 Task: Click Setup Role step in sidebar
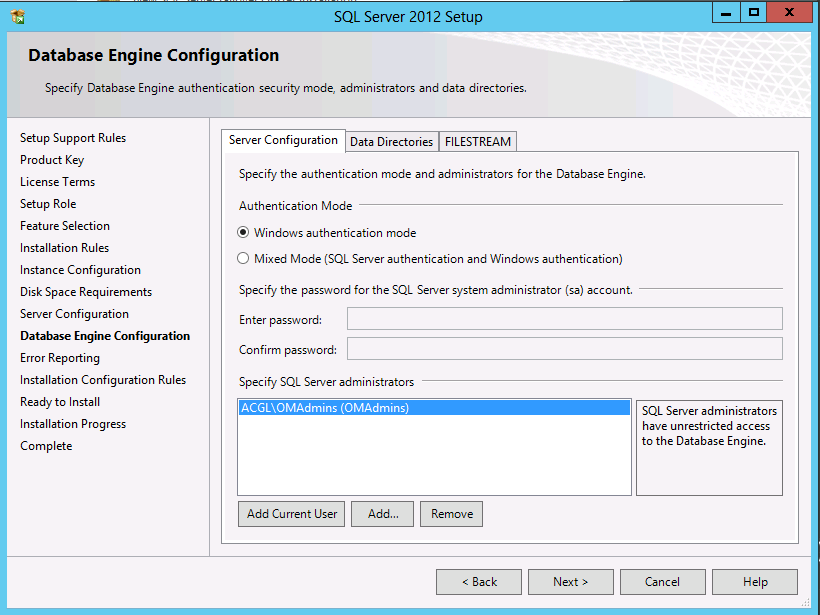click(x=48, y=203)
